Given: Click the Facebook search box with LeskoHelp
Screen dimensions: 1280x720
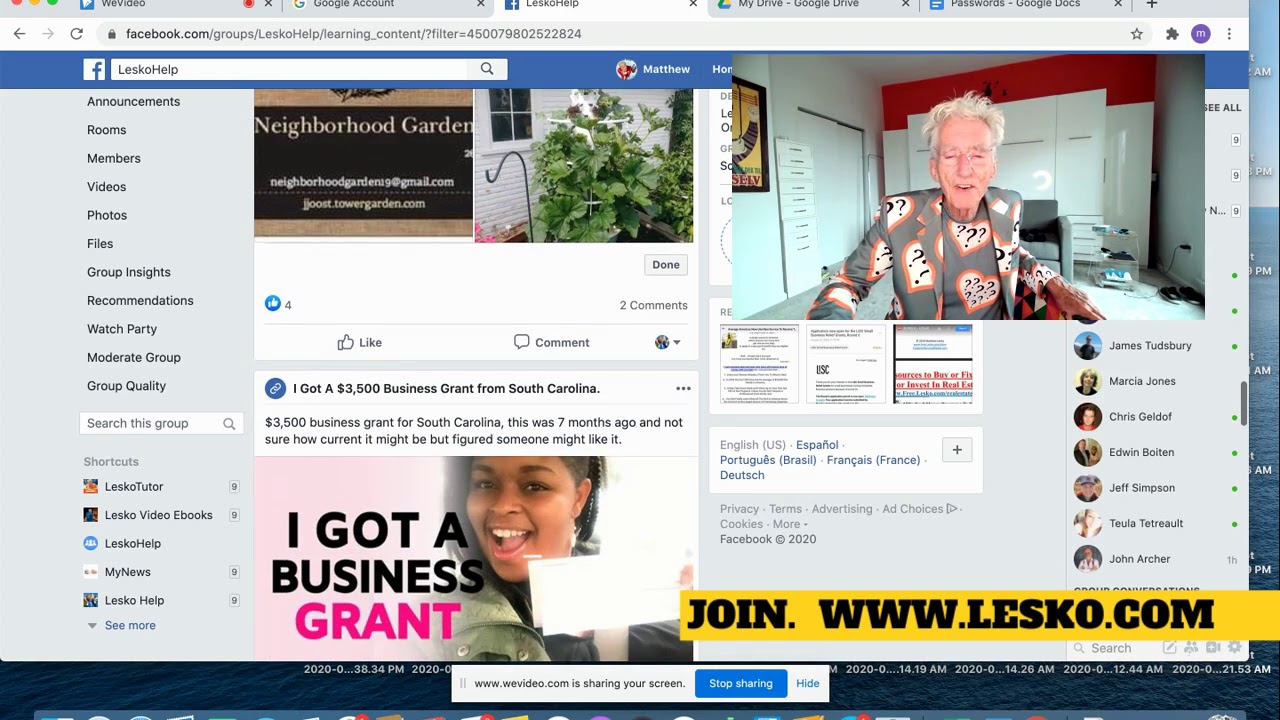Looking at the screenshot, I should point(290,69).
